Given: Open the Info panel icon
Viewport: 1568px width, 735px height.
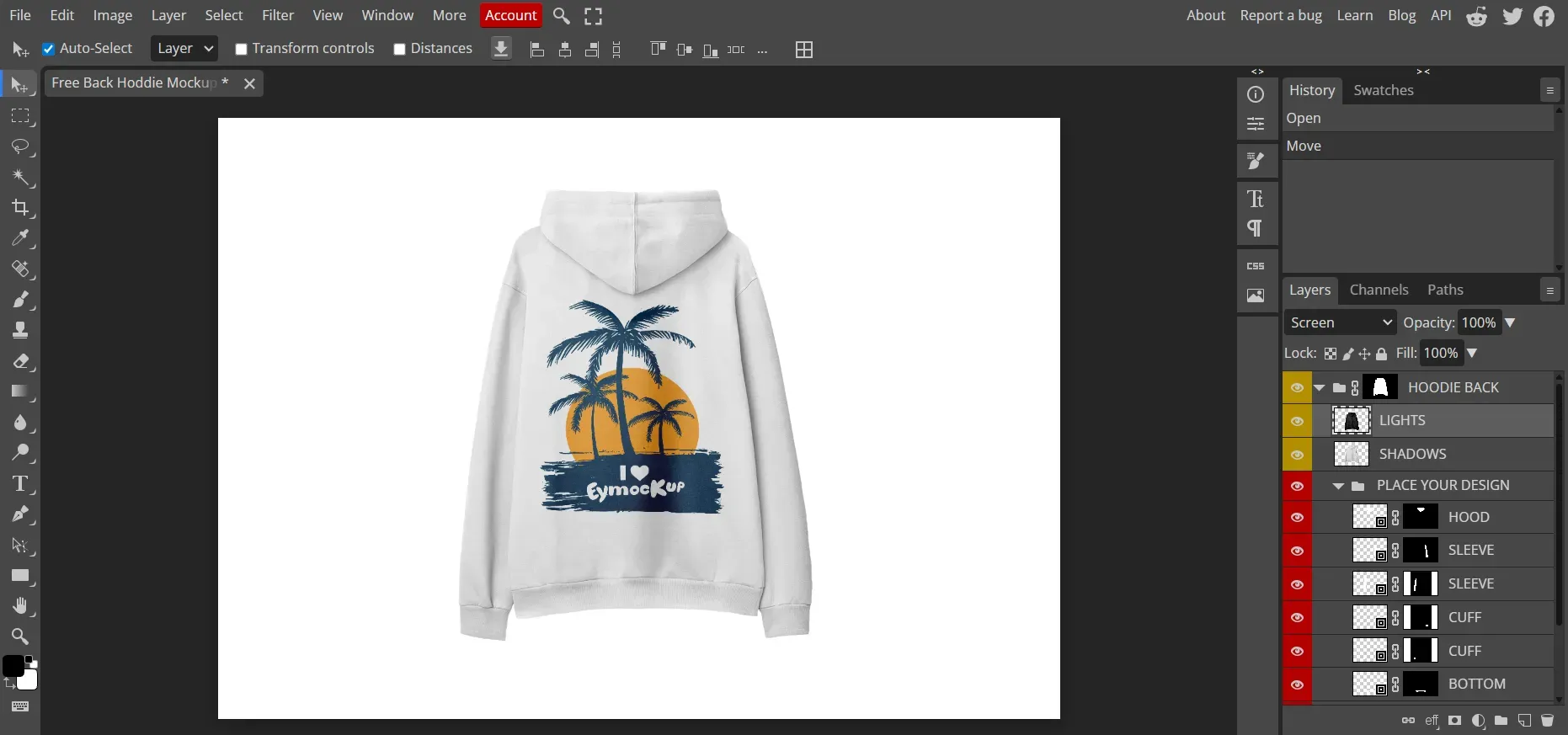Looking at the screenshot, I should [1256, 94].
